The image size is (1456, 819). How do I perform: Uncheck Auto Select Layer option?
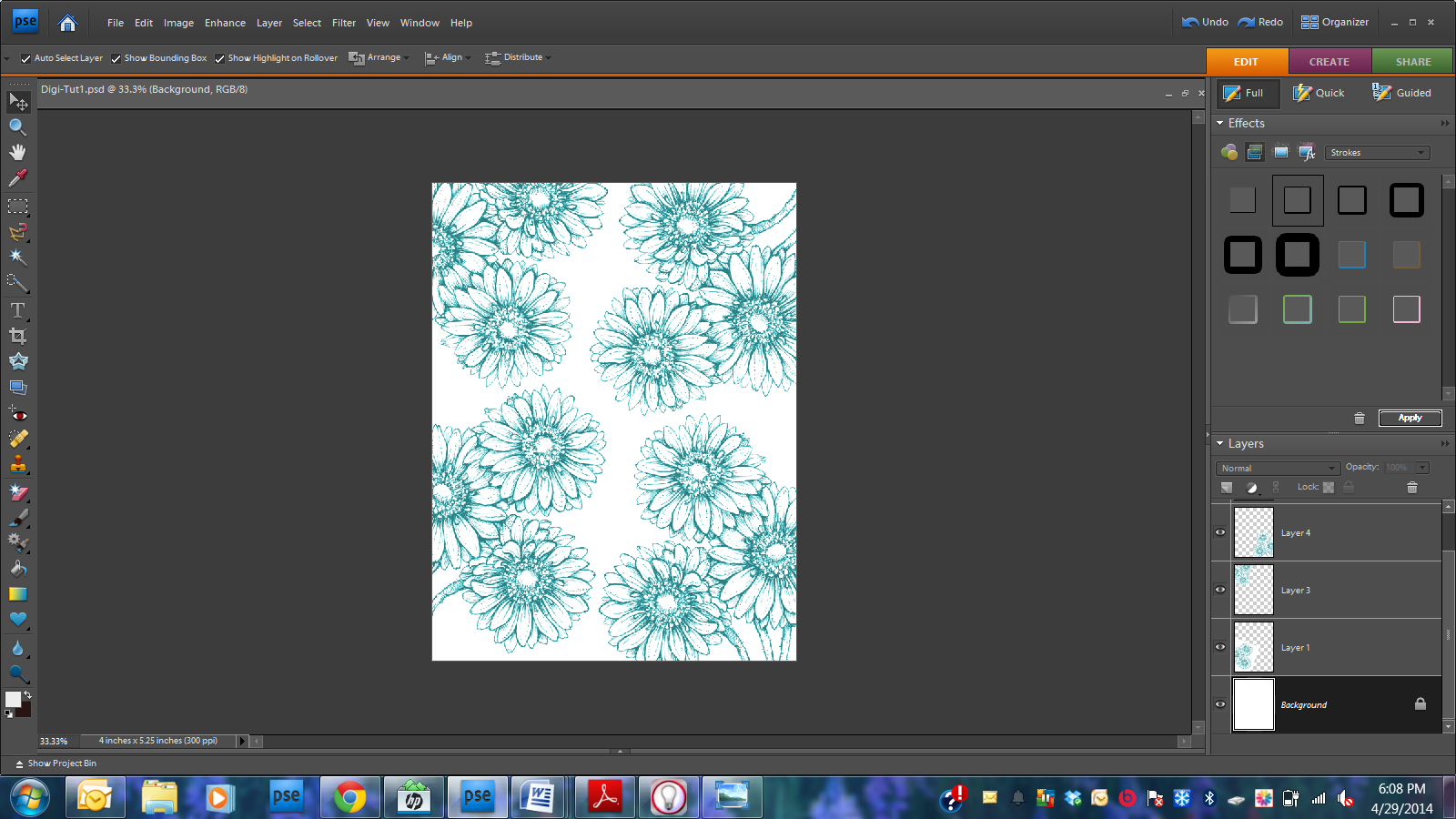tap(25, 58)
